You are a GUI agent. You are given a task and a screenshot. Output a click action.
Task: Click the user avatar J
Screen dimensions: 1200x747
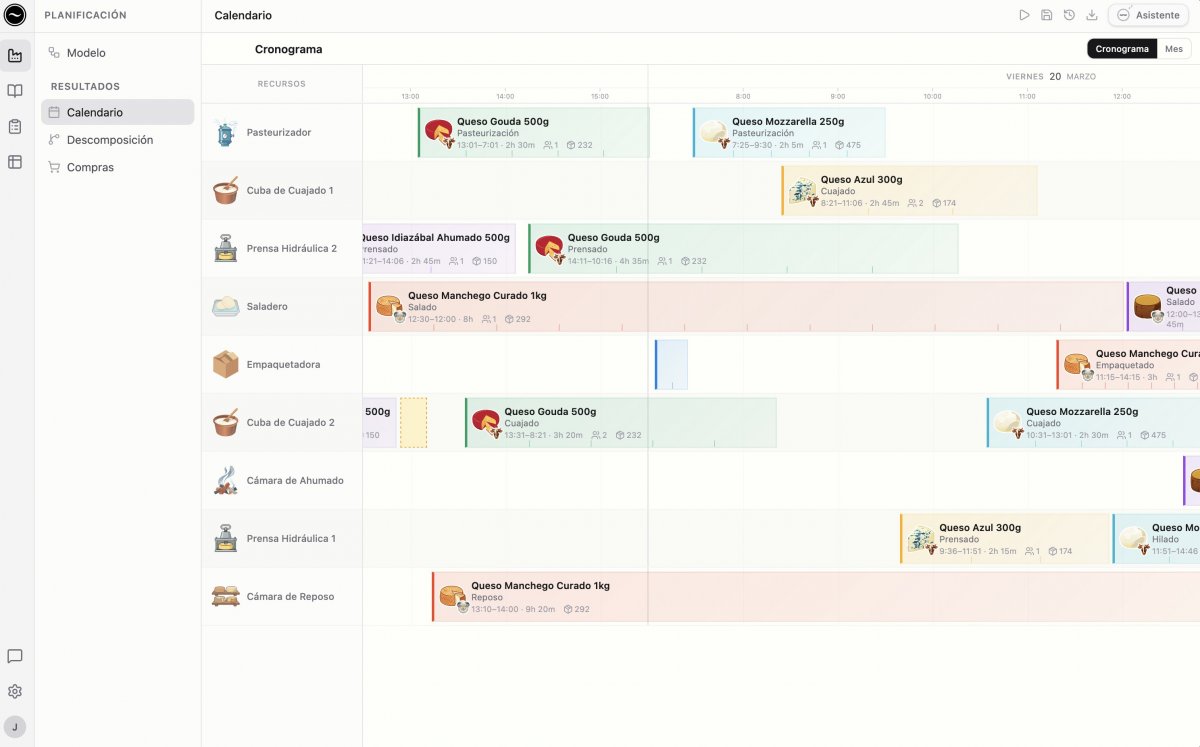click(15, 727)
